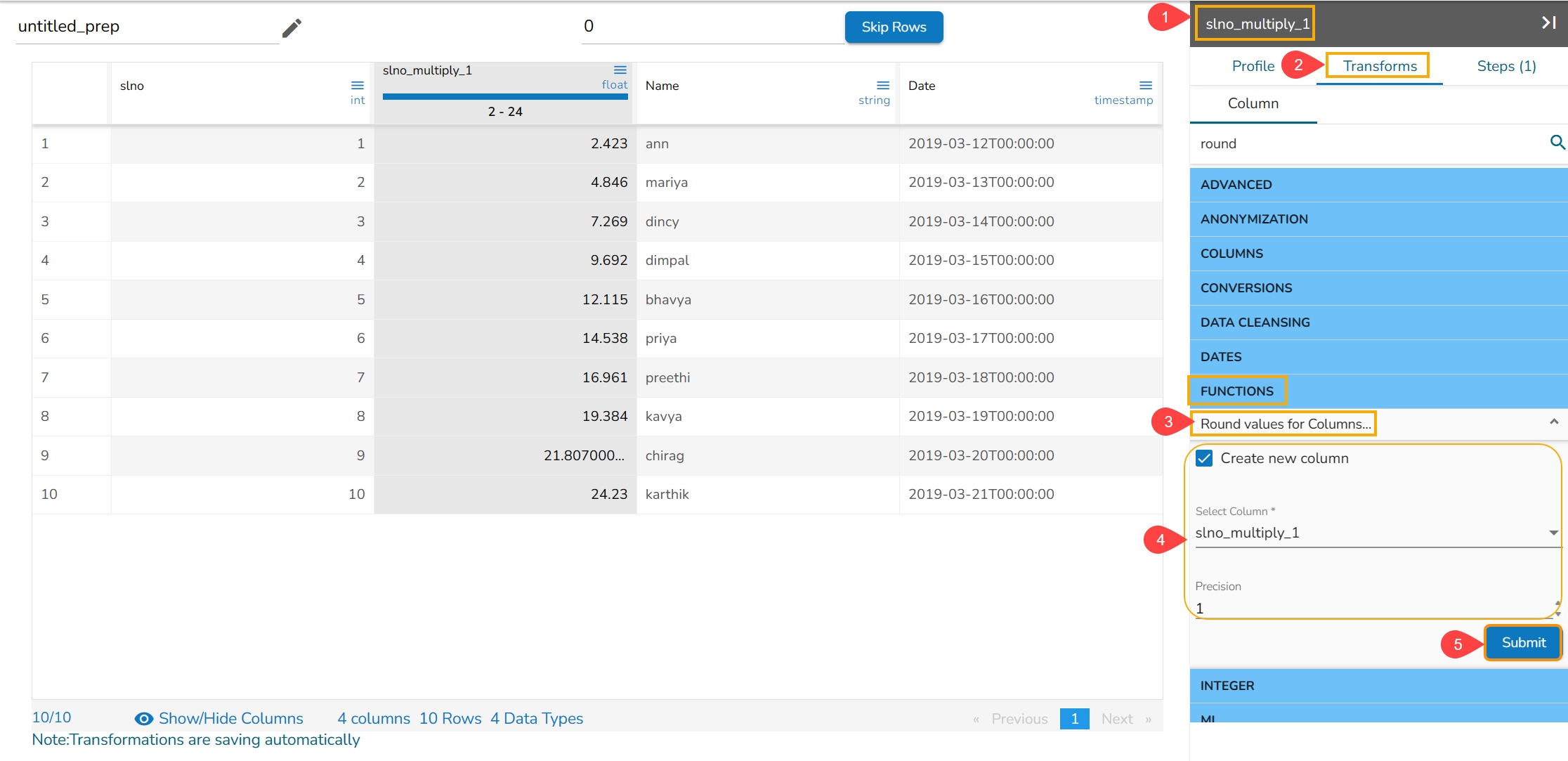1568x761 pixels.
Task: Switch to the Profile tab
Action: pos(1253,66)
